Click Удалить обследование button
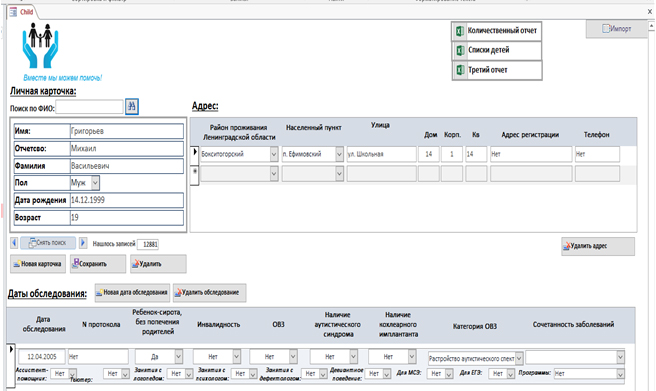This screenshot has width=656, height=391. point(210,293)
